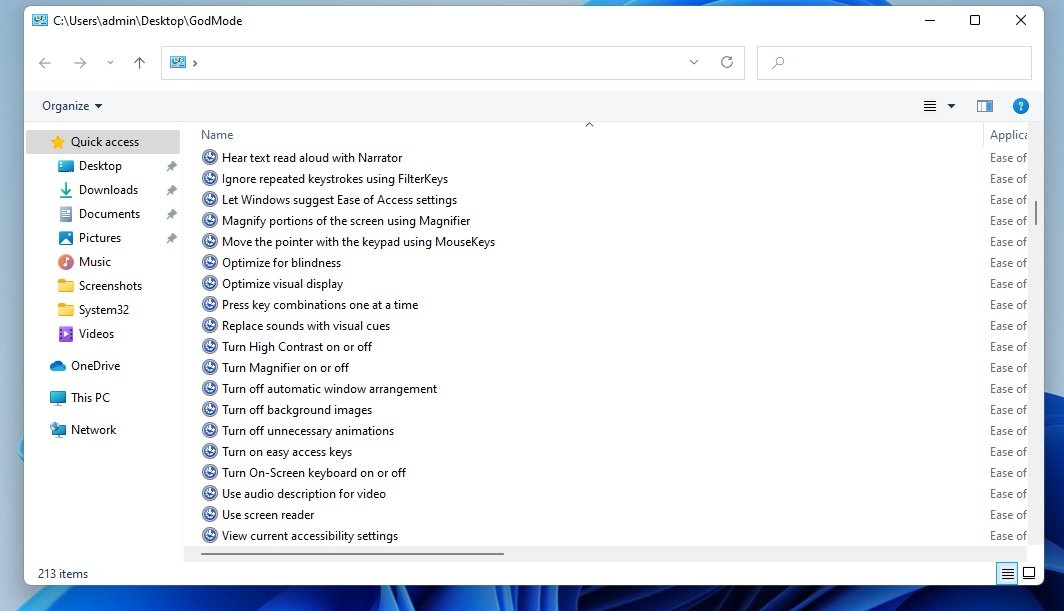This screenshot has height=611, width=1064.
Task: Sort entries by clicking the Name column header
Action: point(217,134)
